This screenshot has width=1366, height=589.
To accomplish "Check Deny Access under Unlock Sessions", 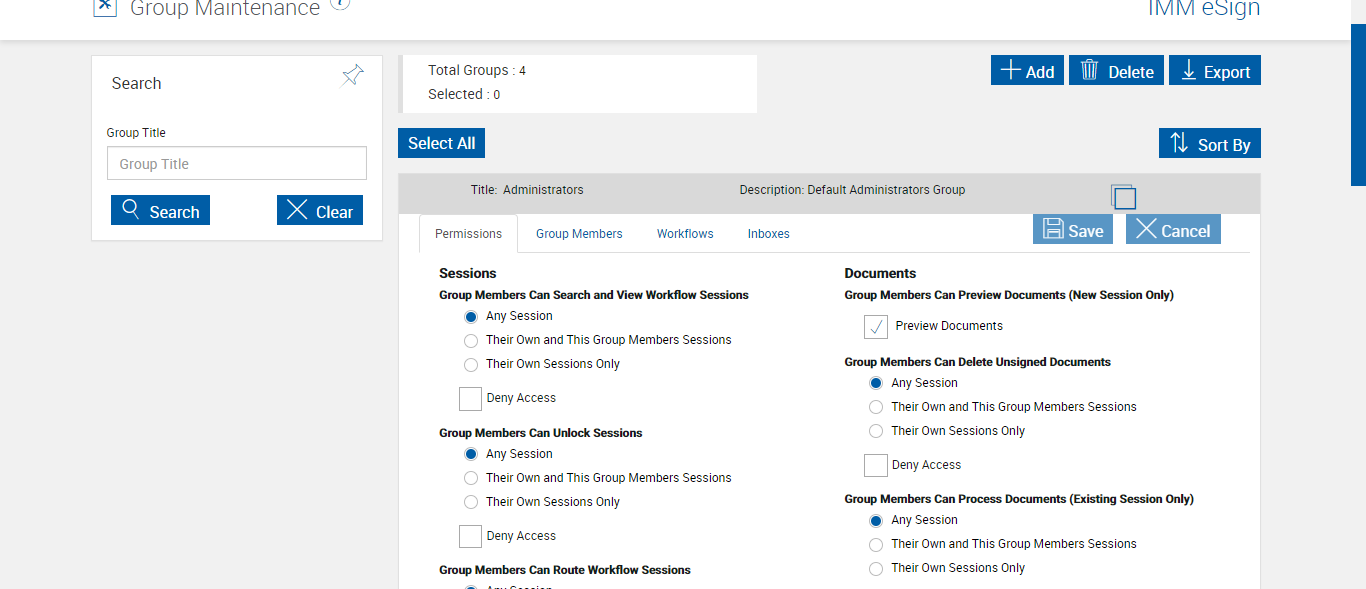I will pyautogui.click(x=470, y=536).
